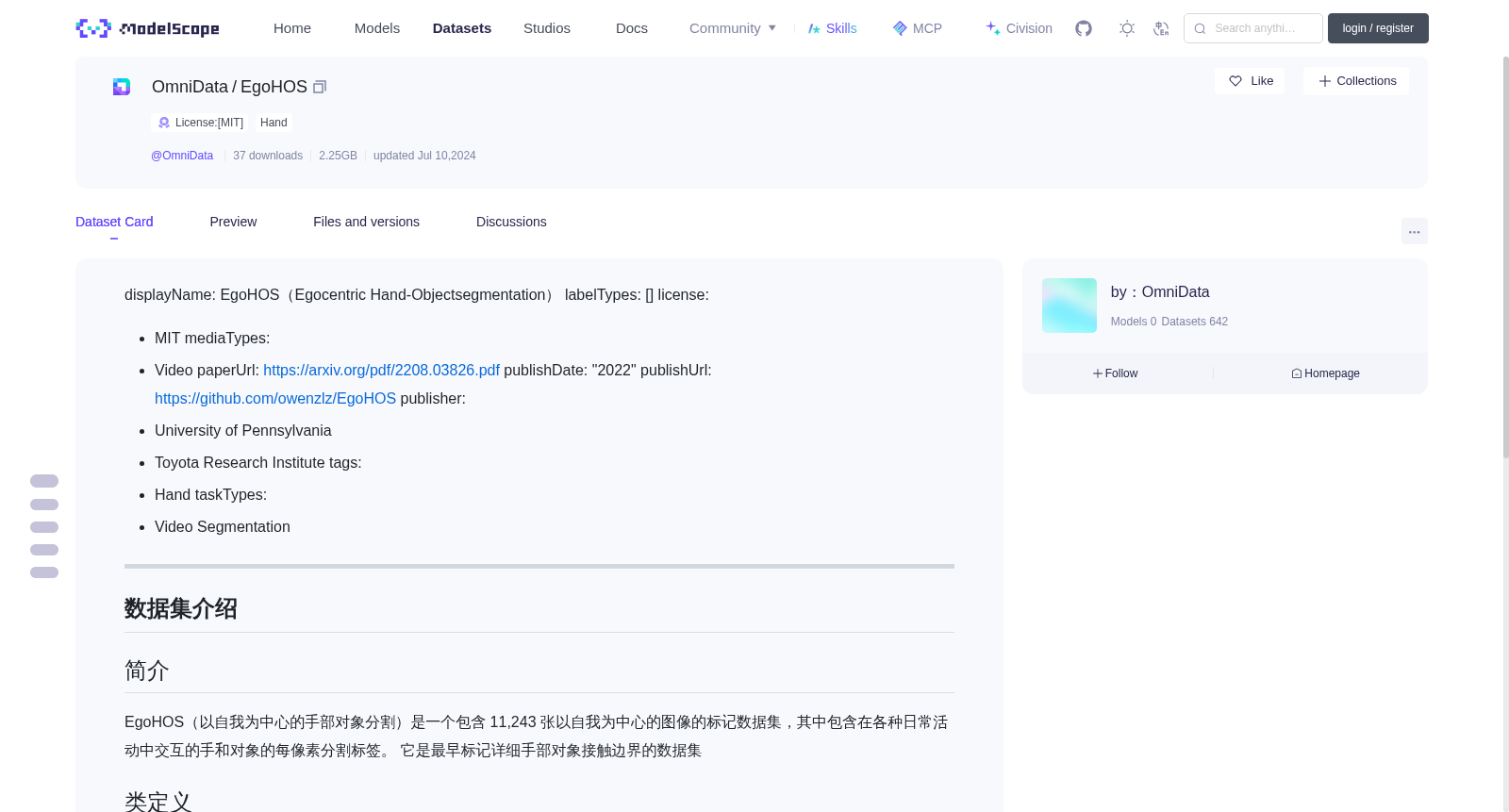Click the MCP diamond icon

coord(900,28)
